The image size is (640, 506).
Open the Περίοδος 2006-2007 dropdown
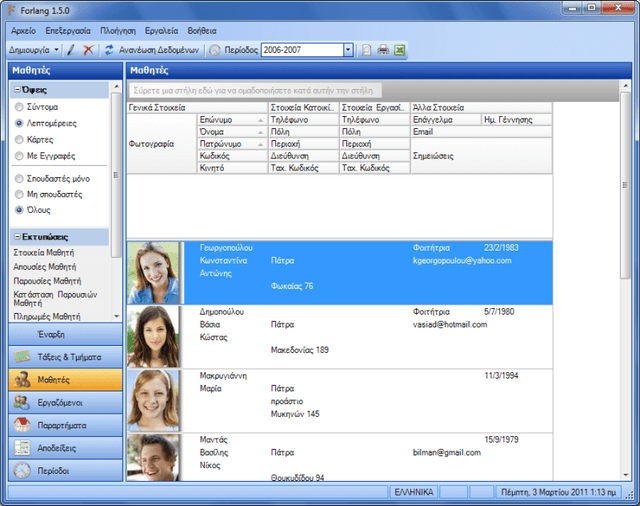pos(348,50)
